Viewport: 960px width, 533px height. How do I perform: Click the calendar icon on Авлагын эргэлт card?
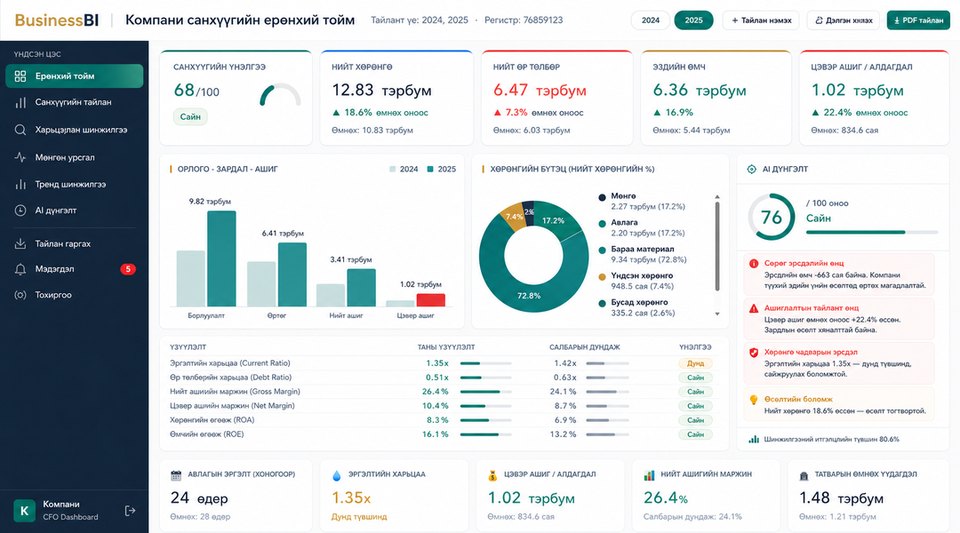tap(176, 475)
